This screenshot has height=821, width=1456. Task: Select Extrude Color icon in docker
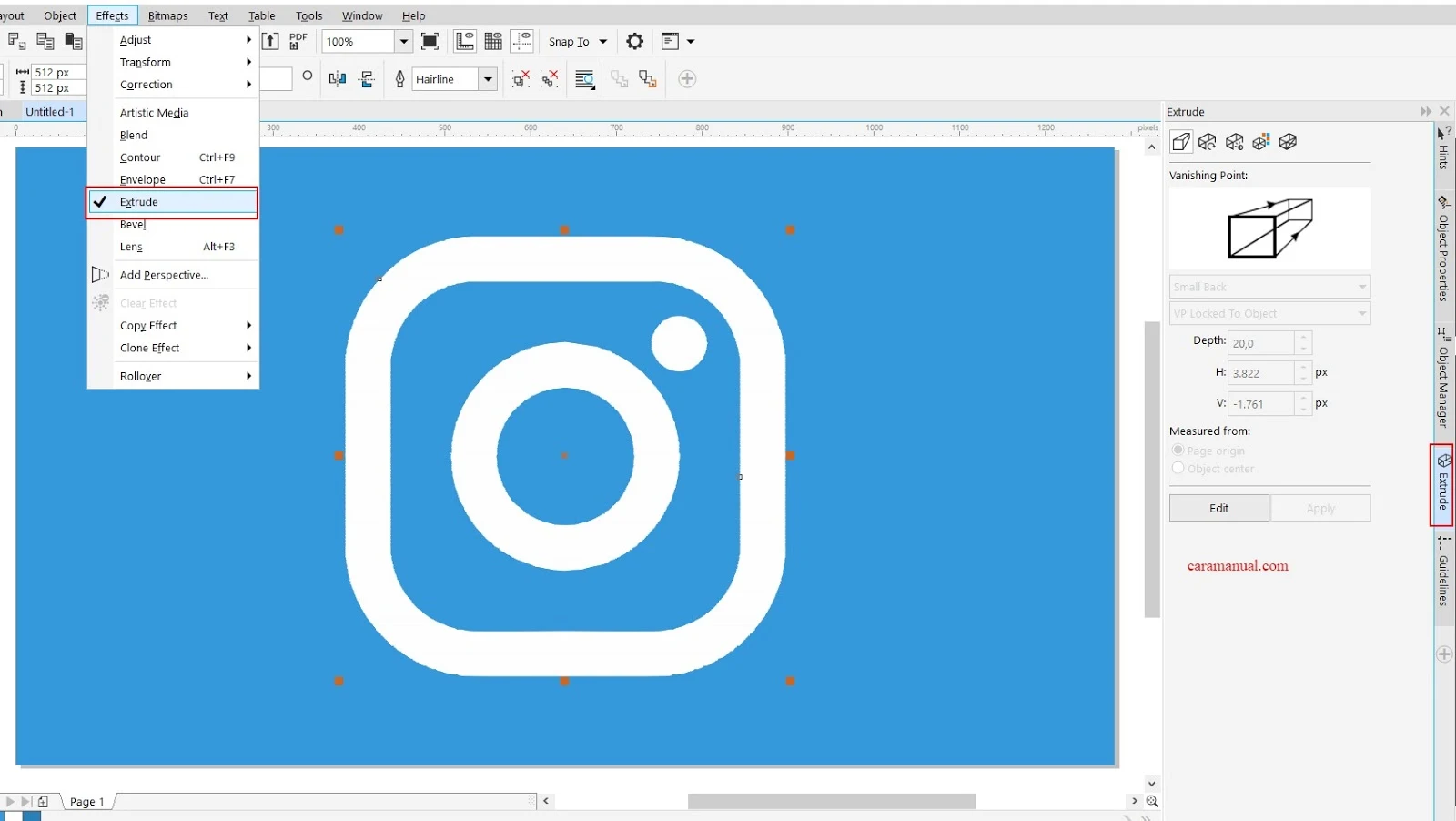pyautogui.click(x=1261, y=141)
